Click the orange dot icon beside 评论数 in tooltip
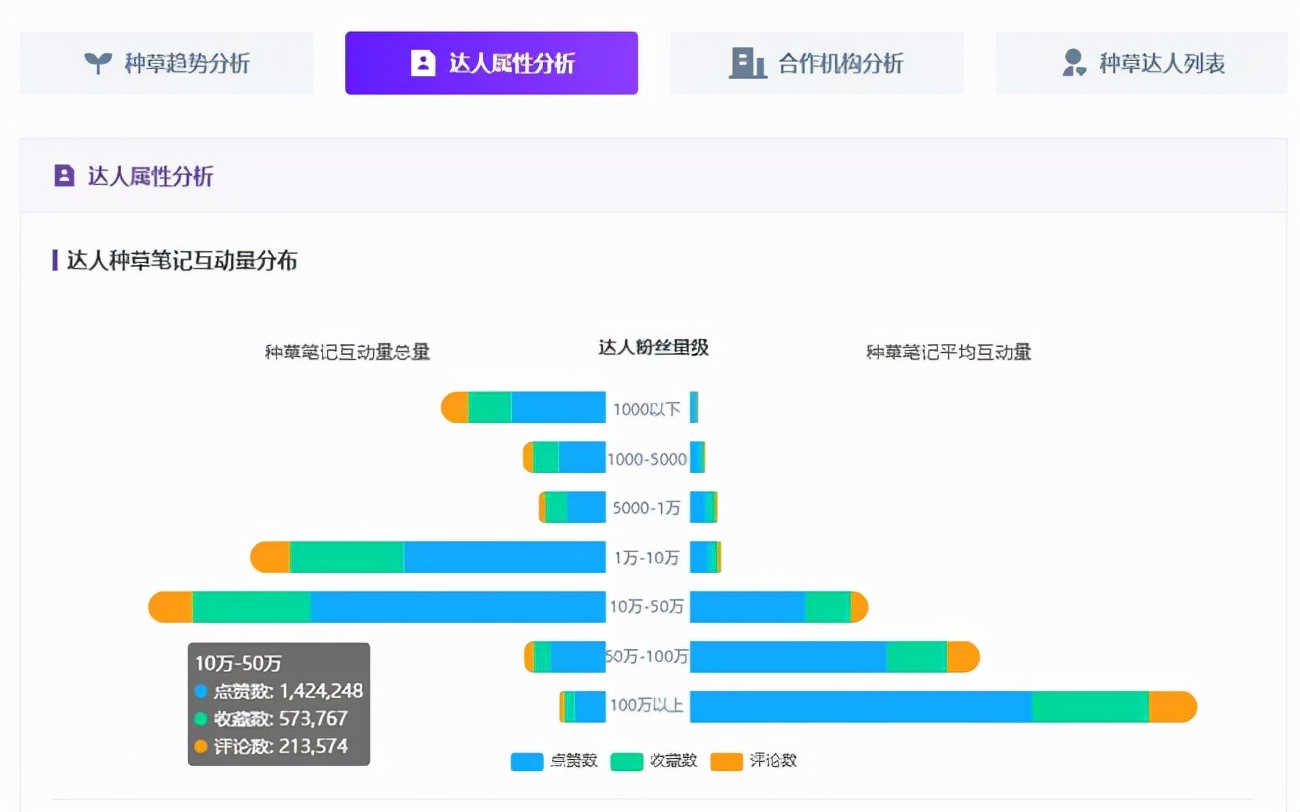 coord(200,747)
